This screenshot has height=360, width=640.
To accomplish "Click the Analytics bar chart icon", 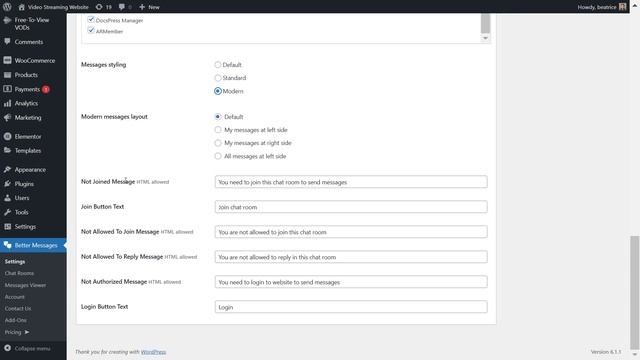I will (x=7, y=103).
